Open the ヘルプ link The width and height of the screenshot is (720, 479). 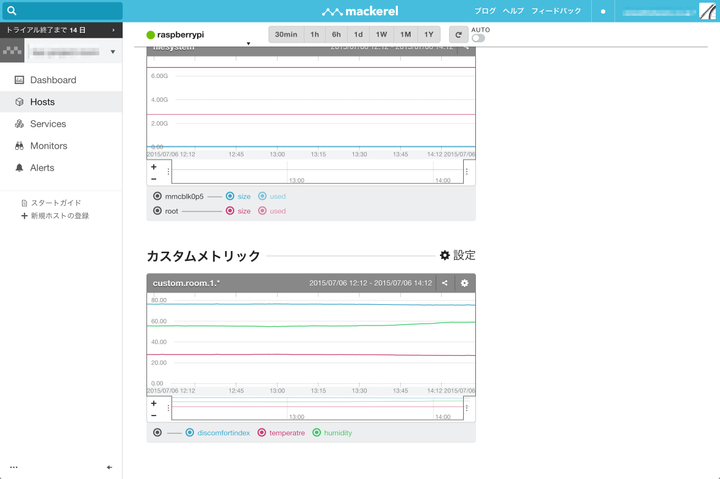513,11
